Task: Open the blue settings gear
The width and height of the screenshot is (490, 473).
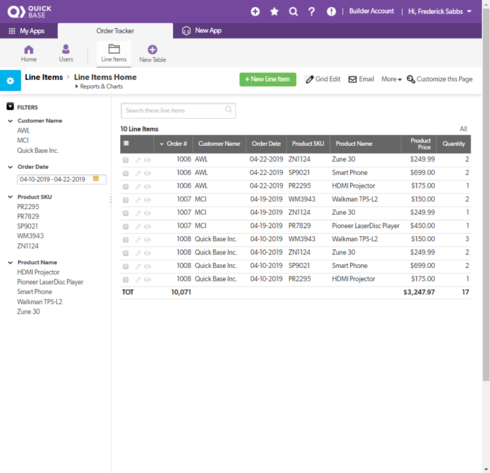Action: pos(10,80)
